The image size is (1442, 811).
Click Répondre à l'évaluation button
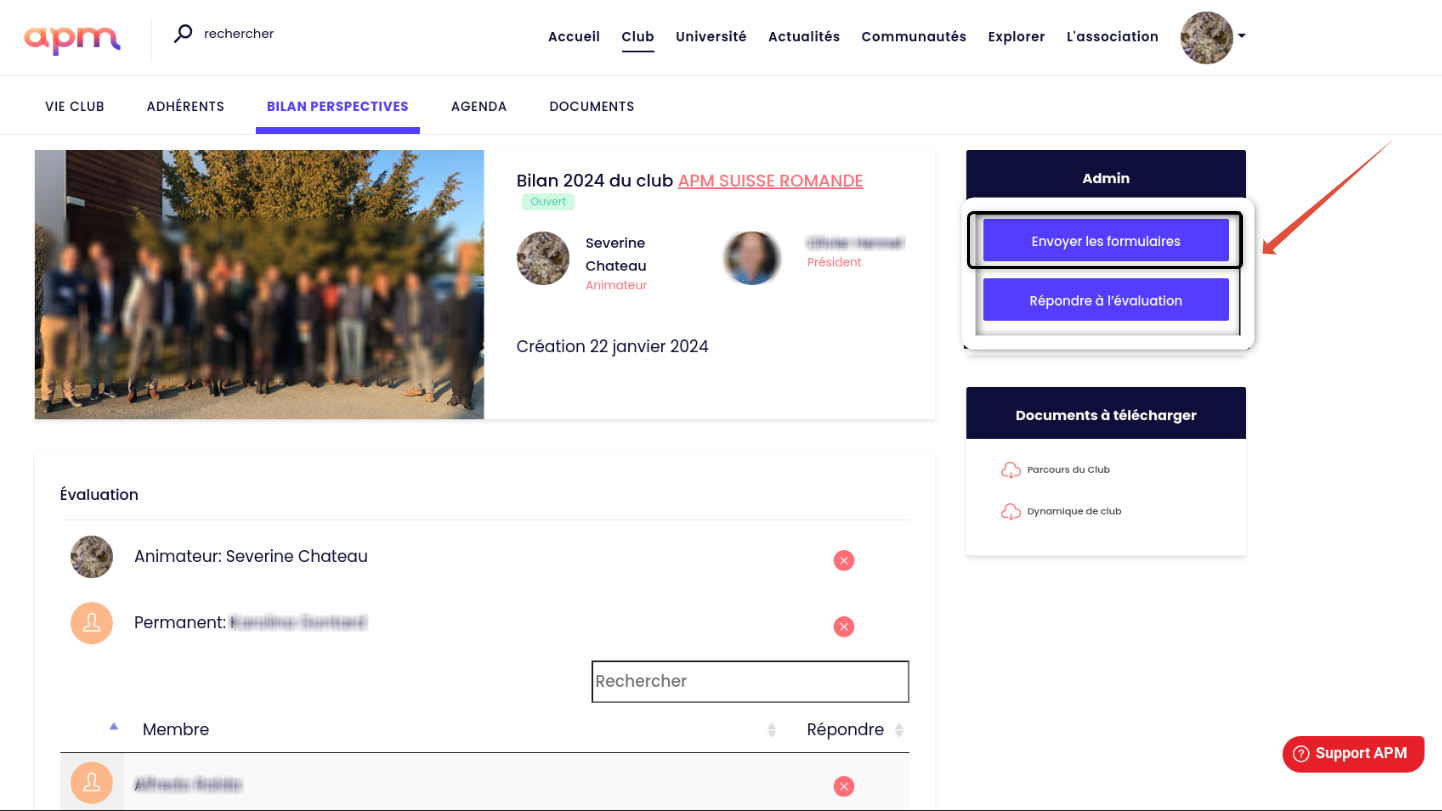(1106, 300)
